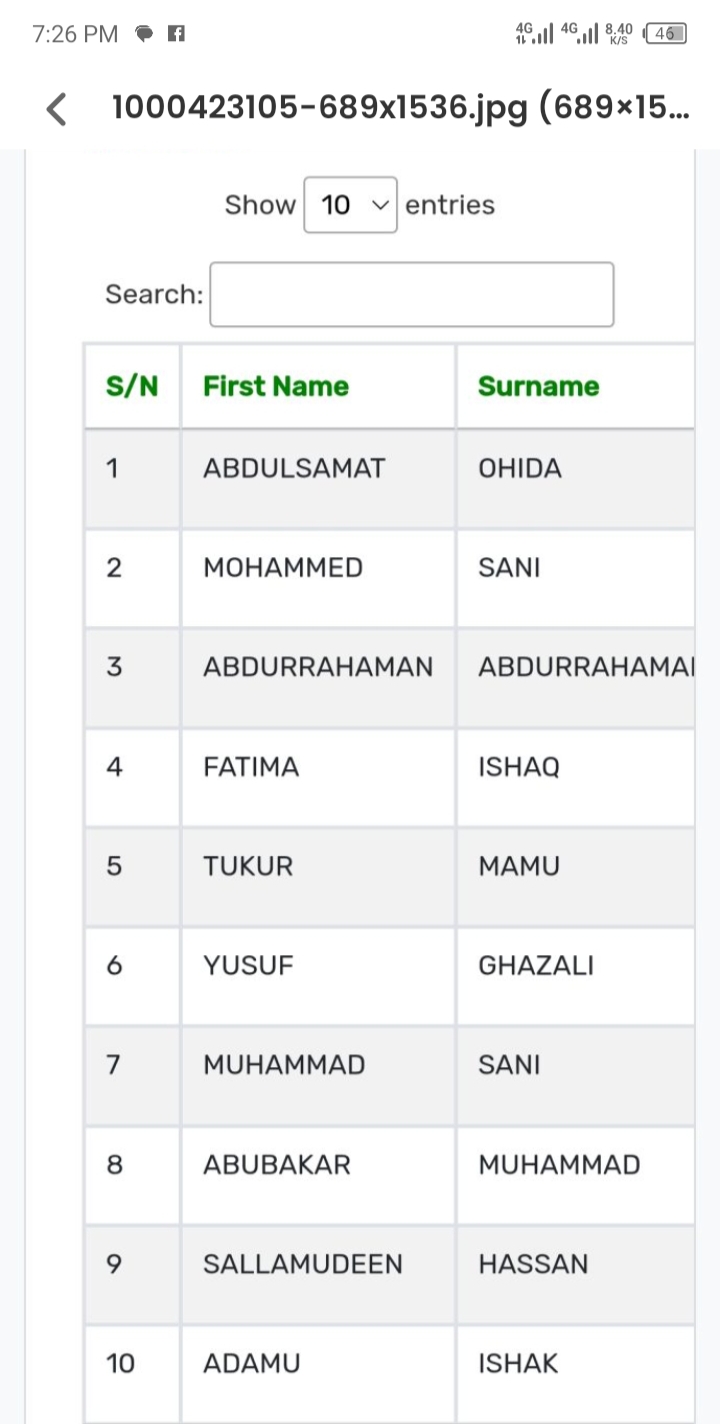Tap the Facebook notification icon
This screenshot has height=1424, width=720.
coord(176,34)
